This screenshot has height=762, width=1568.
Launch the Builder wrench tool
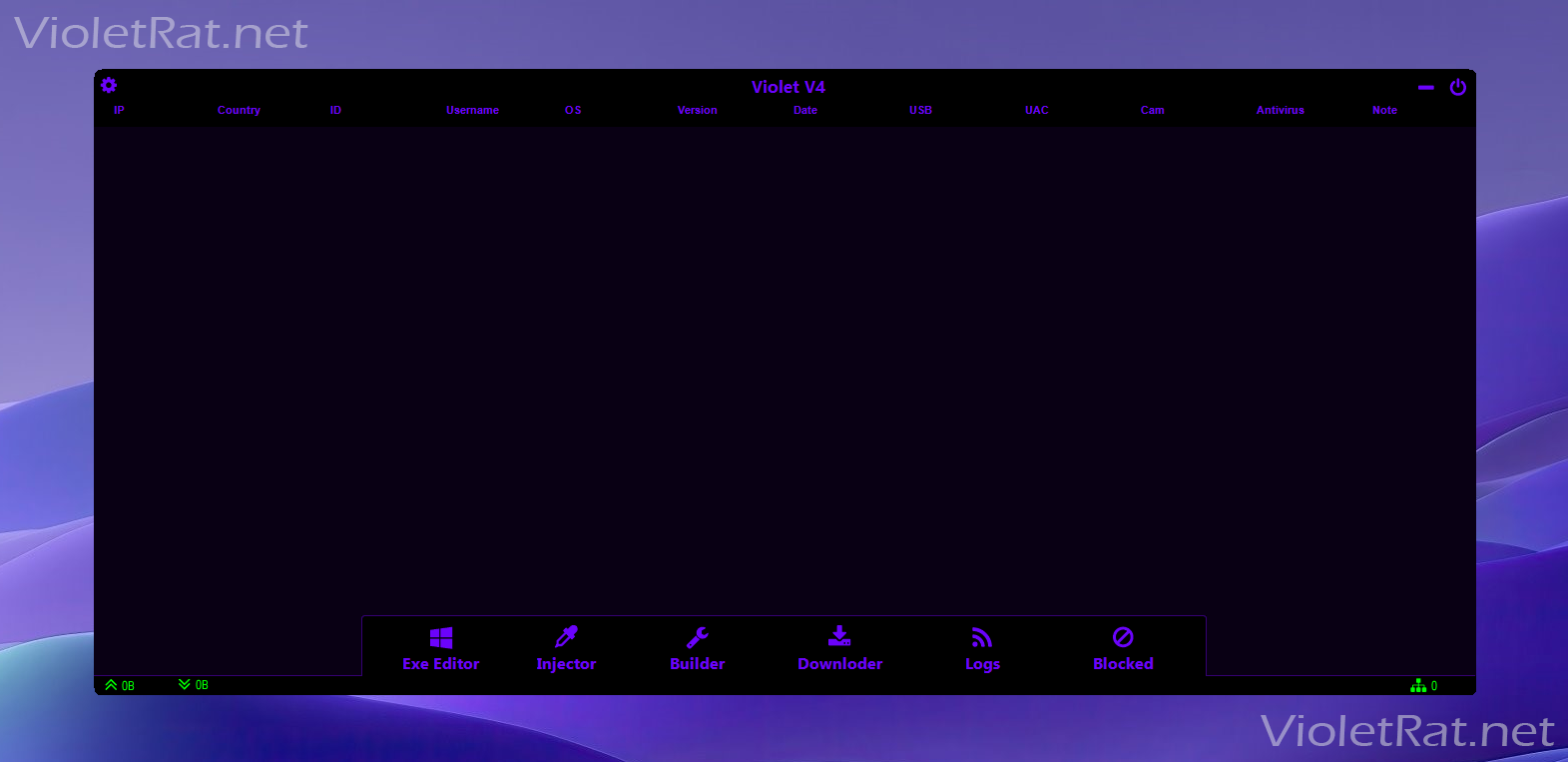tap(698, 649)
